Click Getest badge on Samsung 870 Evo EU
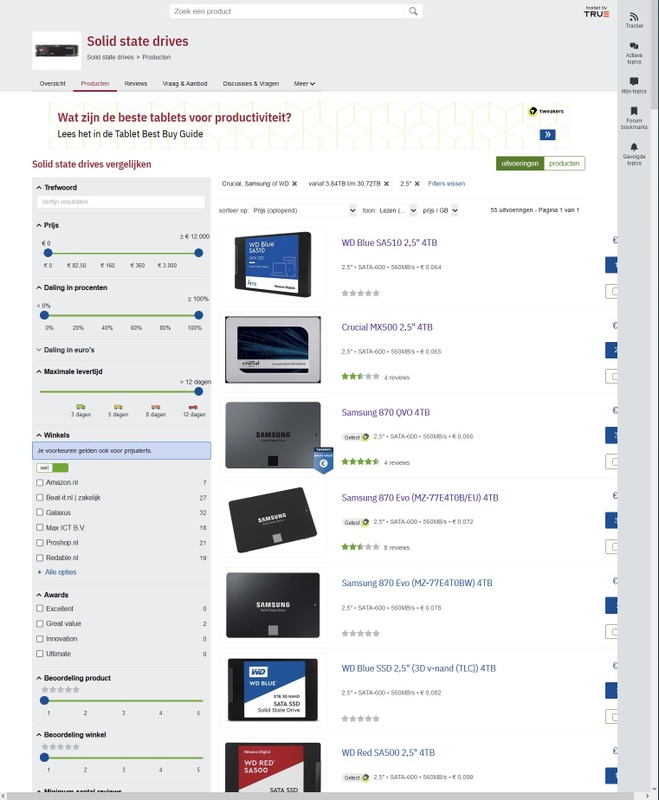Viewport: 659px width, 800px height. point(355,522)
